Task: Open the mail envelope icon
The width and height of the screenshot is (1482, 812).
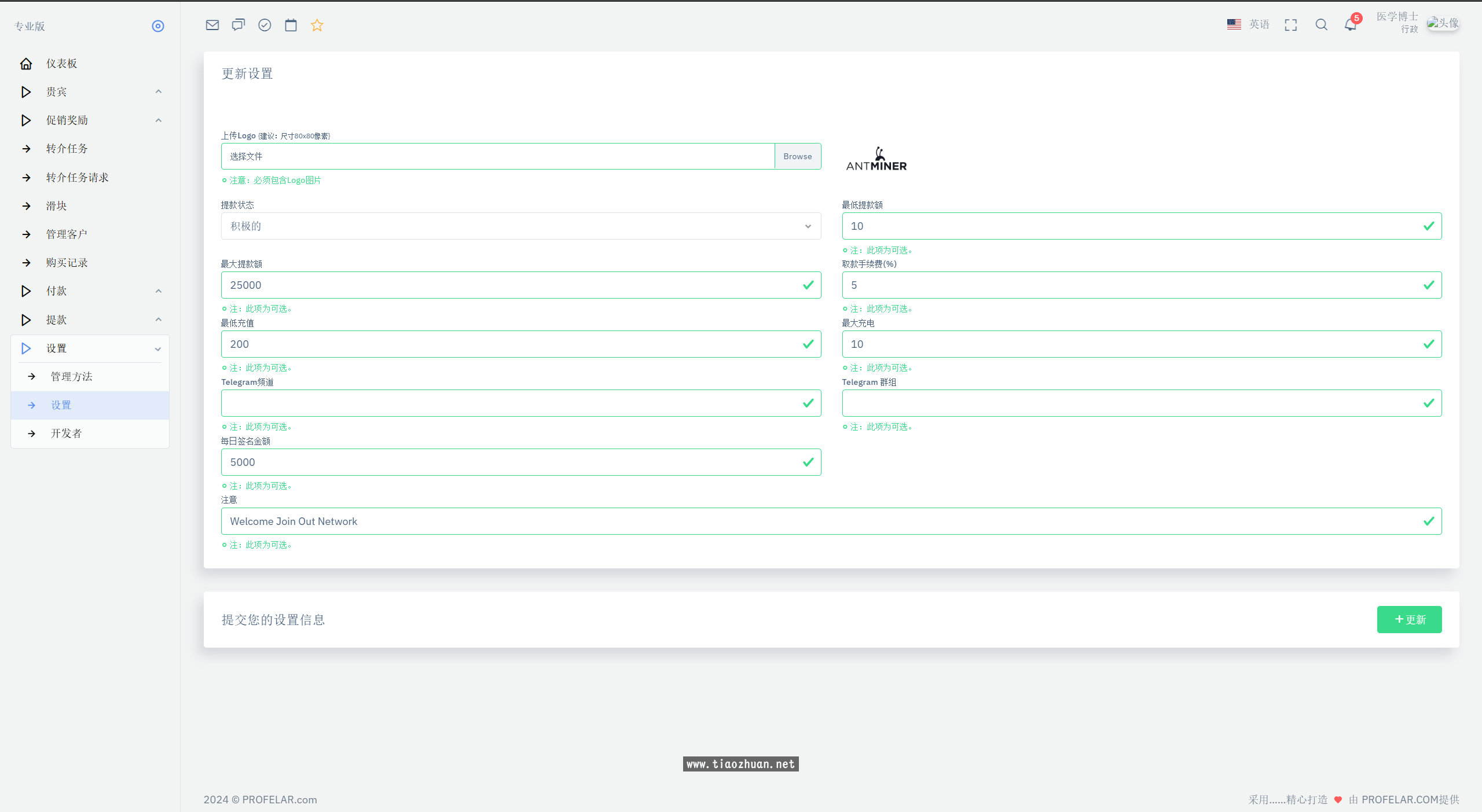Action: point(212,25)
